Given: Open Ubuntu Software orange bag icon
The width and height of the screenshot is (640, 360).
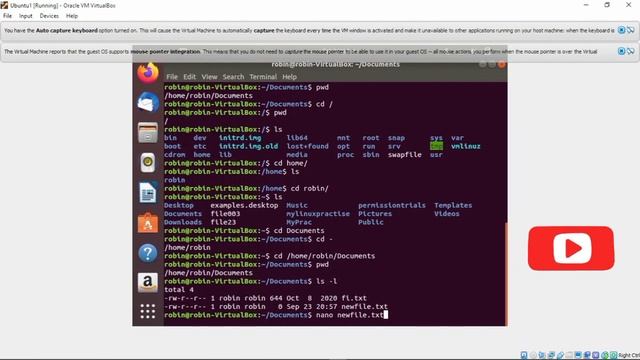Looking at the screenshot, I should point(148,222).
